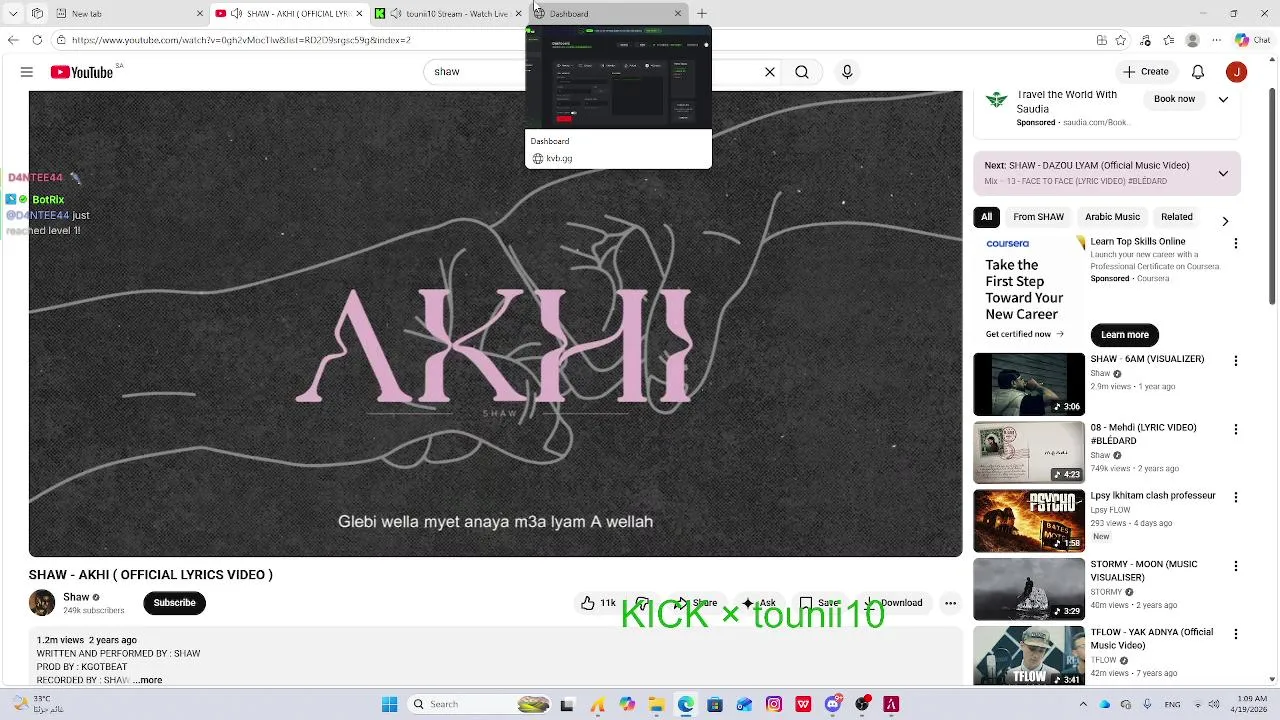Open TFLOW - YAK ADNYA video title
The width and height of the screenshot is (1280, 720).
click(x=1152, y=639)
